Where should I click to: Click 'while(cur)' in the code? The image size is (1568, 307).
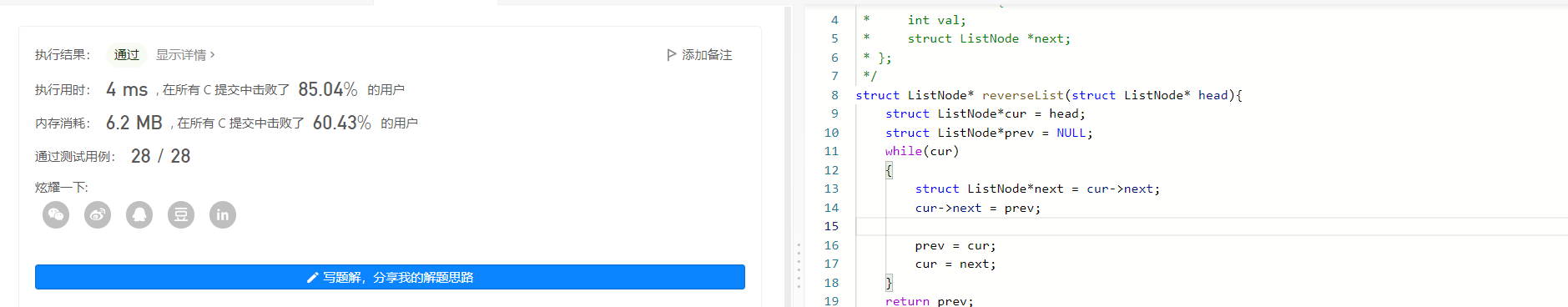922,151
